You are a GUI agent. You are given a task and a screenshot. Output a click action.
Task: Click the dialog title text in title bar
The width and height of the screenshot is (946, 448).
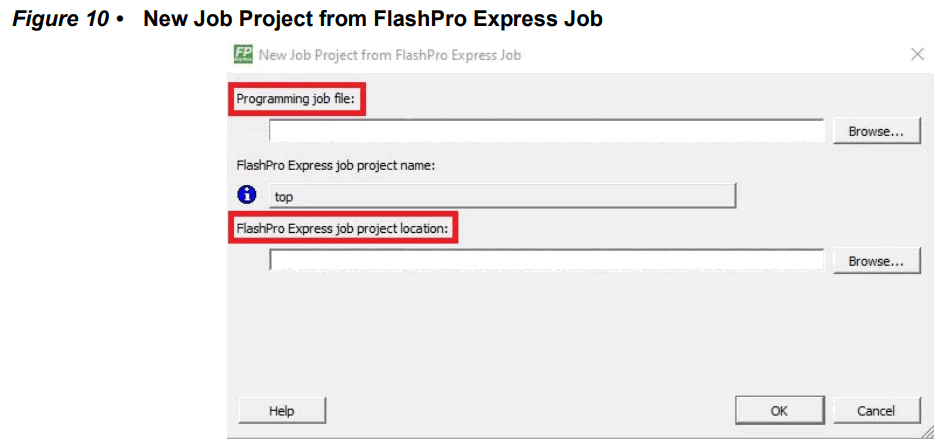pyautogui.click(x=390, y=55)
